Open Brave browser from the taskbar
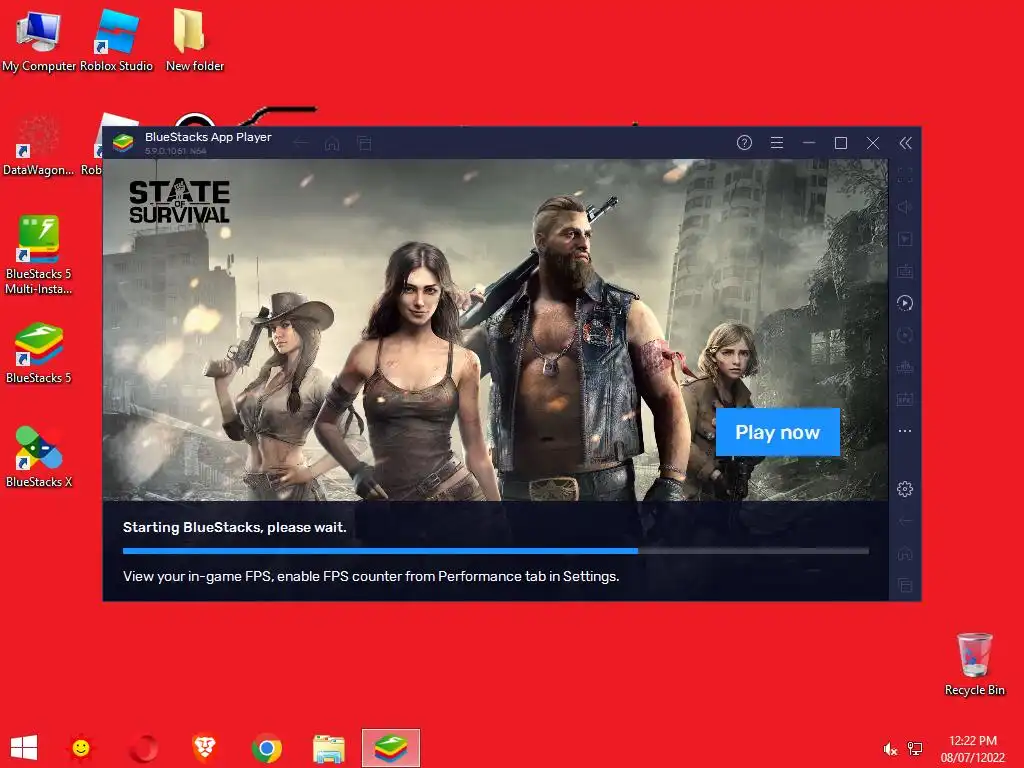The image size is (1024, 768). point(204,748)
